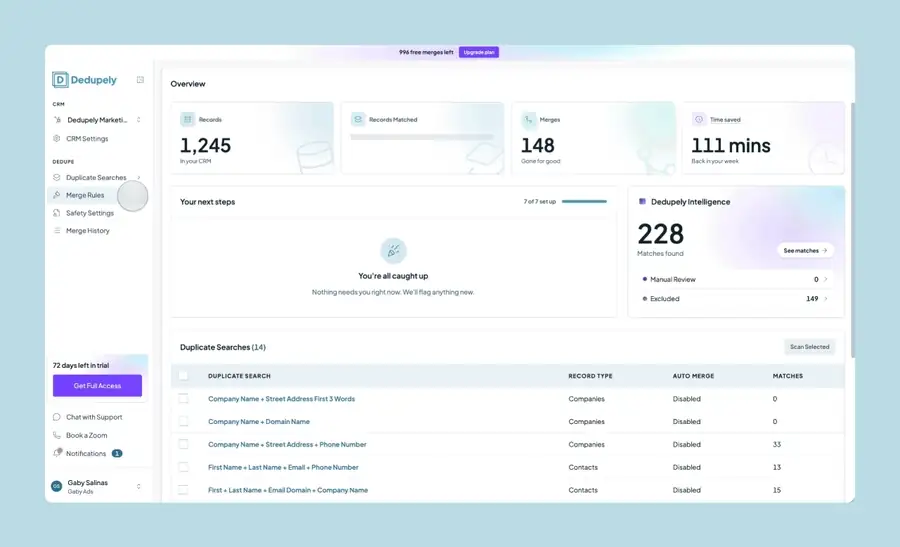900x547 pixels.
Task: Click the Chat with Support bubble icon
Action: (x=57, y=417)
